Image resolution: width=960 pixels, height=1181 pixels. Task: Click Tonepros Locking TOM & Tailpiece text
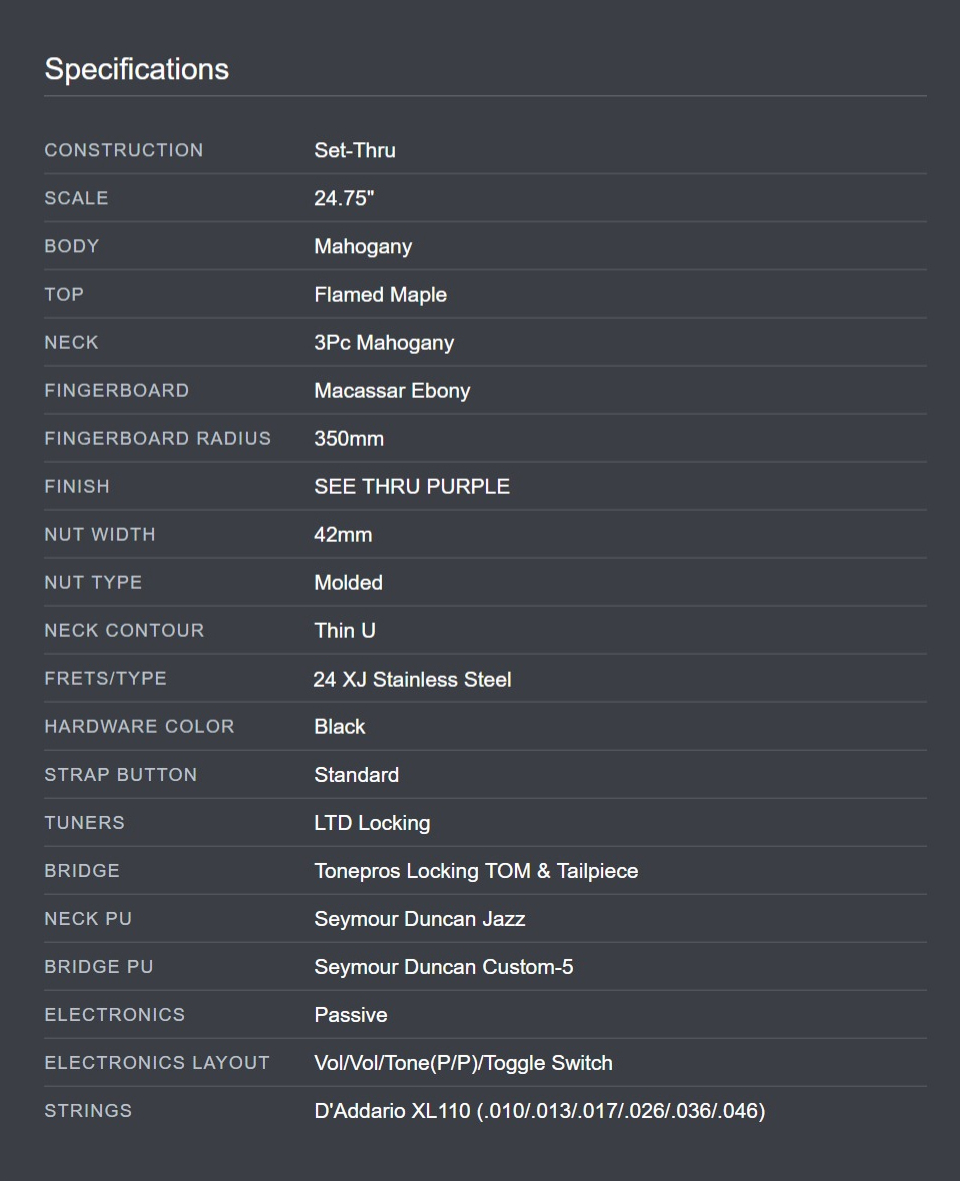(x=476, y=871)
